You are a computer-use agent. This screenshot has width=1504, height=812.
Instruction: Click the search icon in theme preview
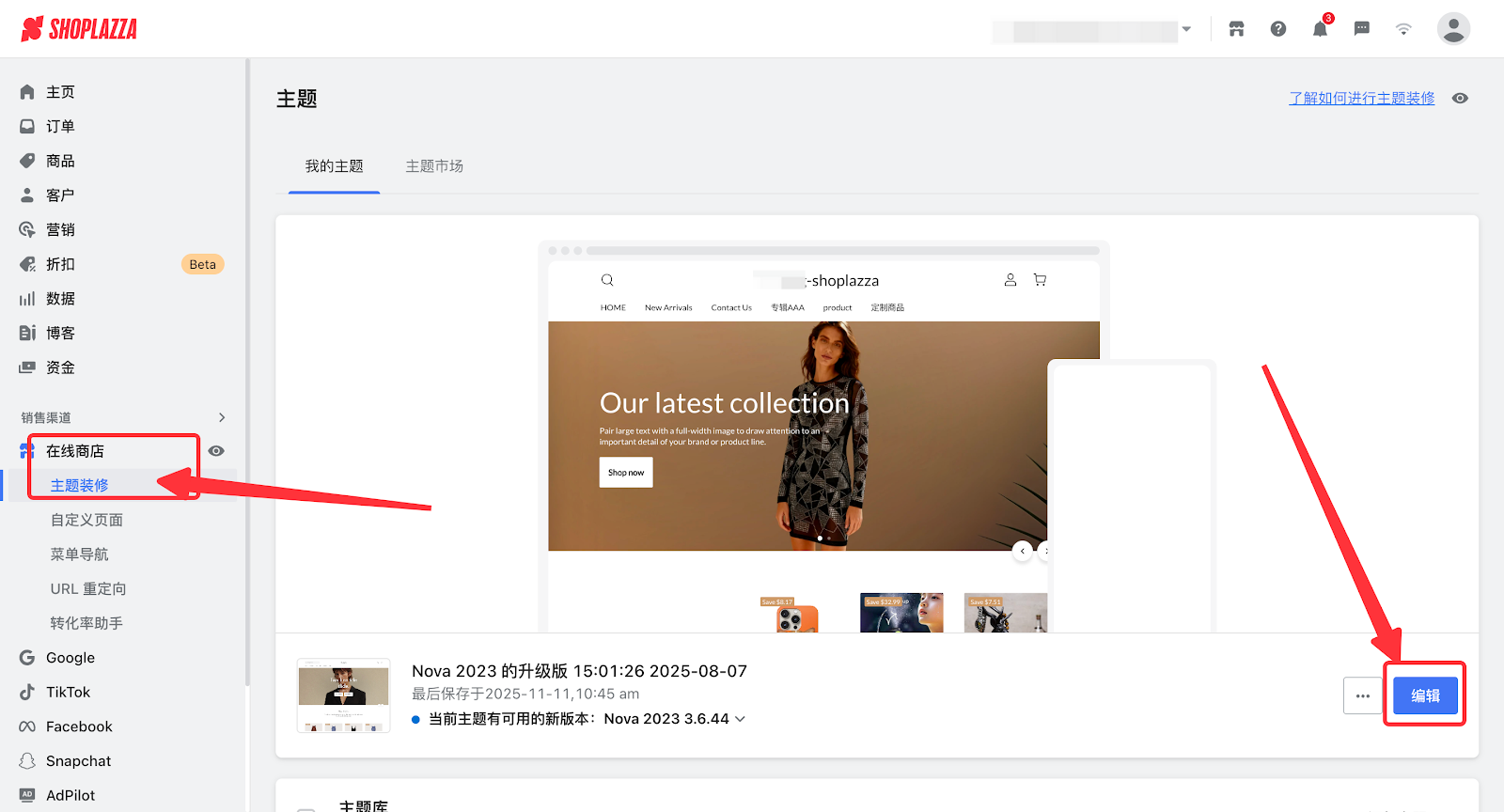coord(607,280)
